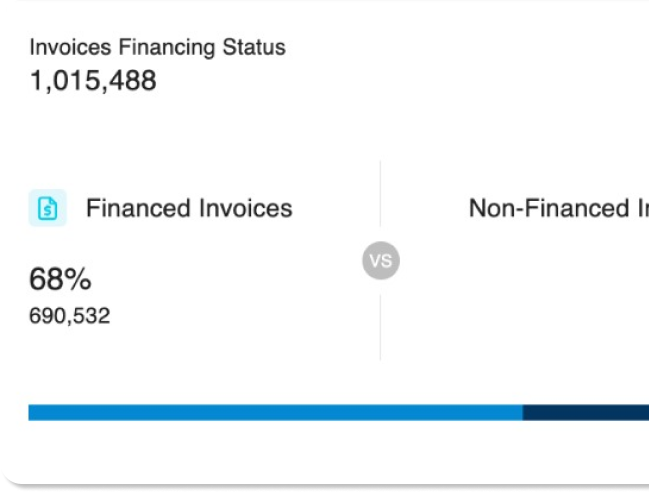The height and width of the screenshot is (492, 649).
Task: Click the Financed Invoices document icon
Action: click(48, 208)
